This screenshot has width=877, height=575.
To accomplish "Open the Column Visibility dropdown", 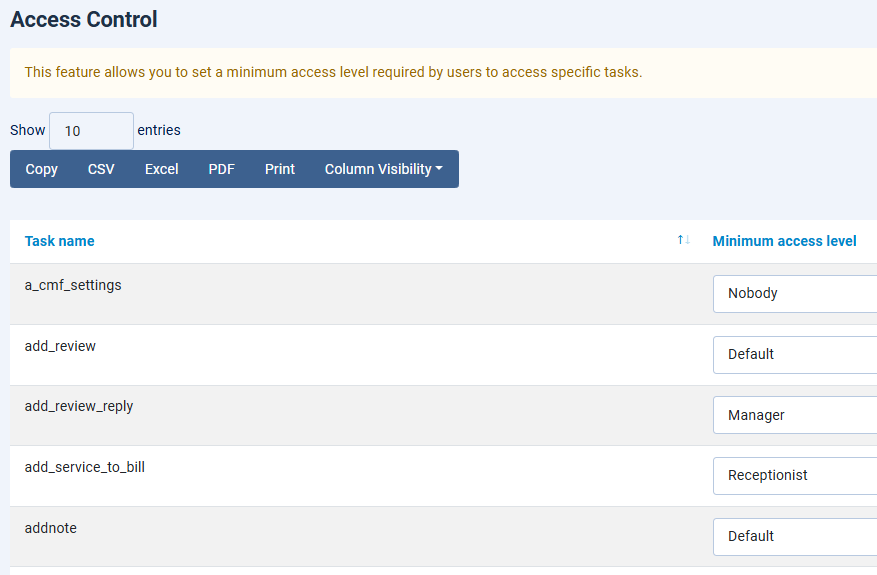I will 383,169.
